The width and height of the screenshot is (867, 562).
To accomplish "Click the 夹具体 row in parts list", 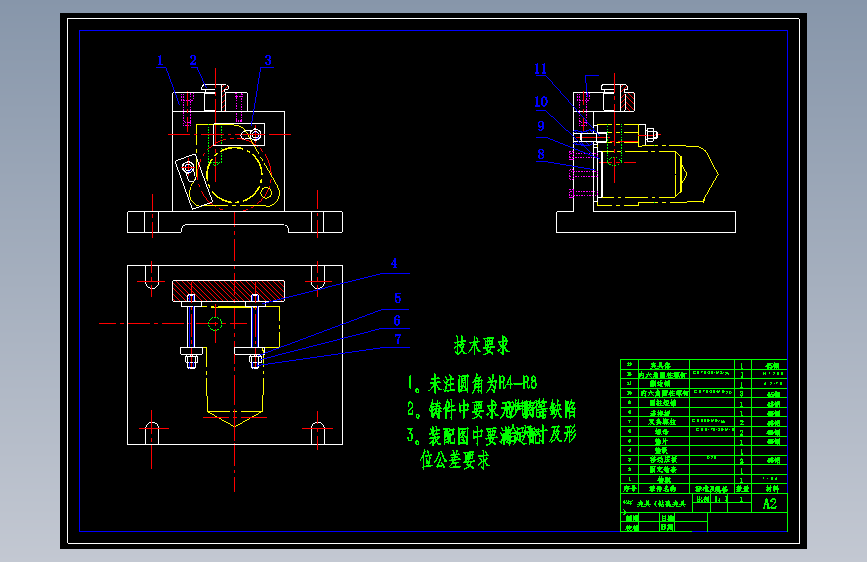I will [704, 365].
